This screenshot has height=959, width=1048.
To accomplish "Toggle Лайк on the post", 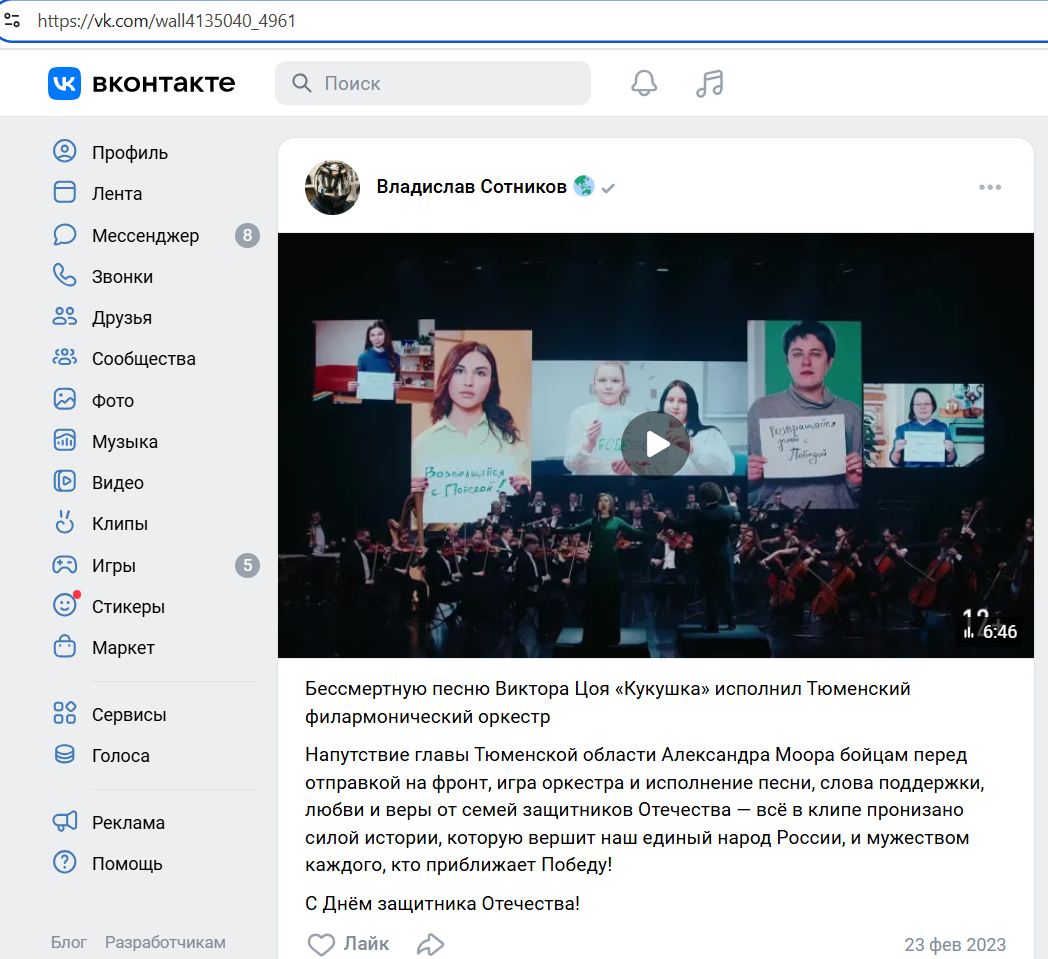I will point(348,944).
